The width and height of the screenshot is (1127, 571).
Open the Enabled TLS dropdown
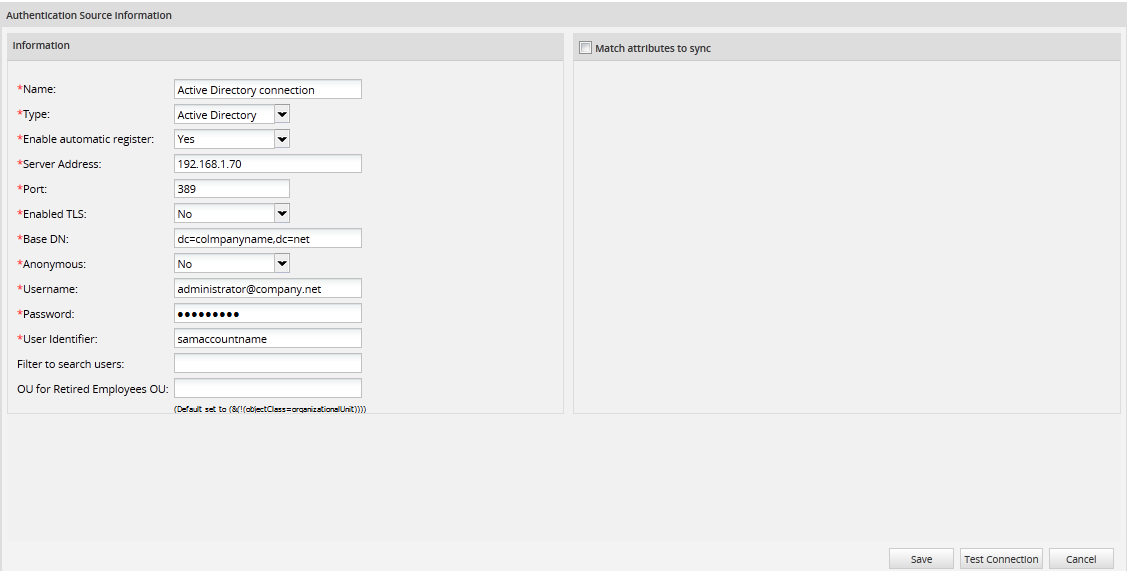click(232, 214)
